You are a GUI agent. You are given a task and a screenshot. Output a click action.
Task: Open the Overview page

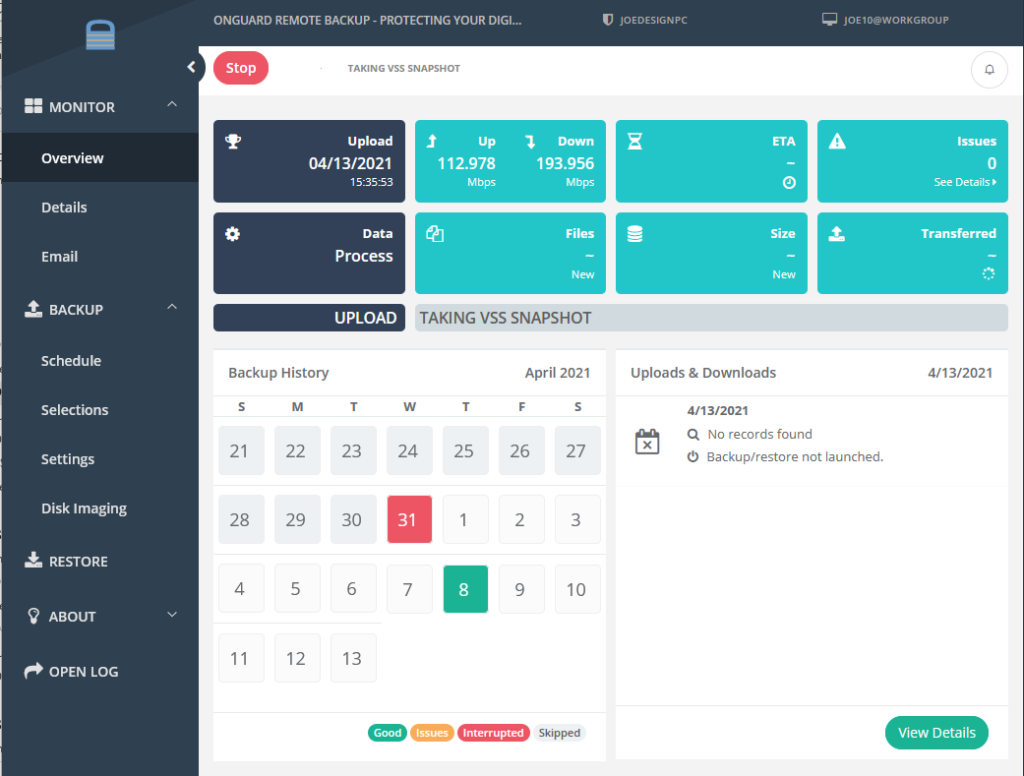[100, 158]
